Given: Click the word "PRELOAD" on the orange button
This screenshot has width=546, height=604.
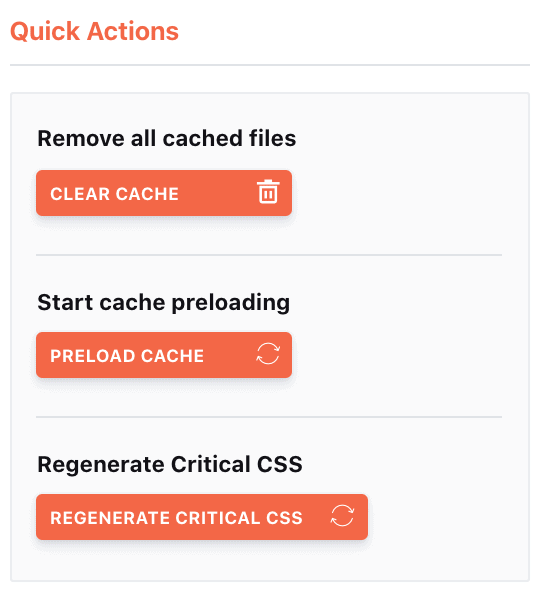Looking at the screenshot, I should pos(92,356).
